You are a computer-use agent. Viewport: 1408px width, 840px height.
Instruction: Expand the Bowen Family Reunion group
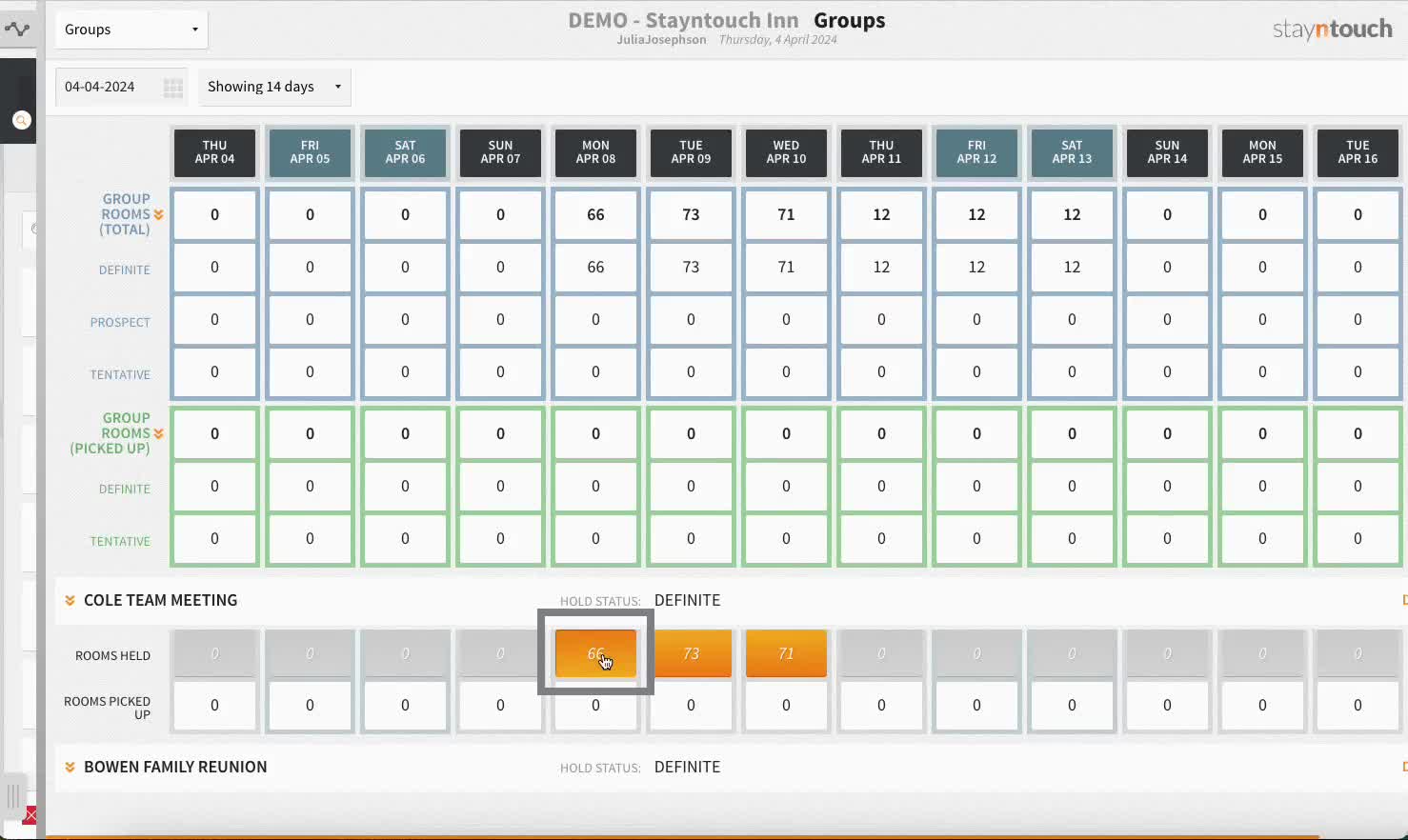[70, 768]
